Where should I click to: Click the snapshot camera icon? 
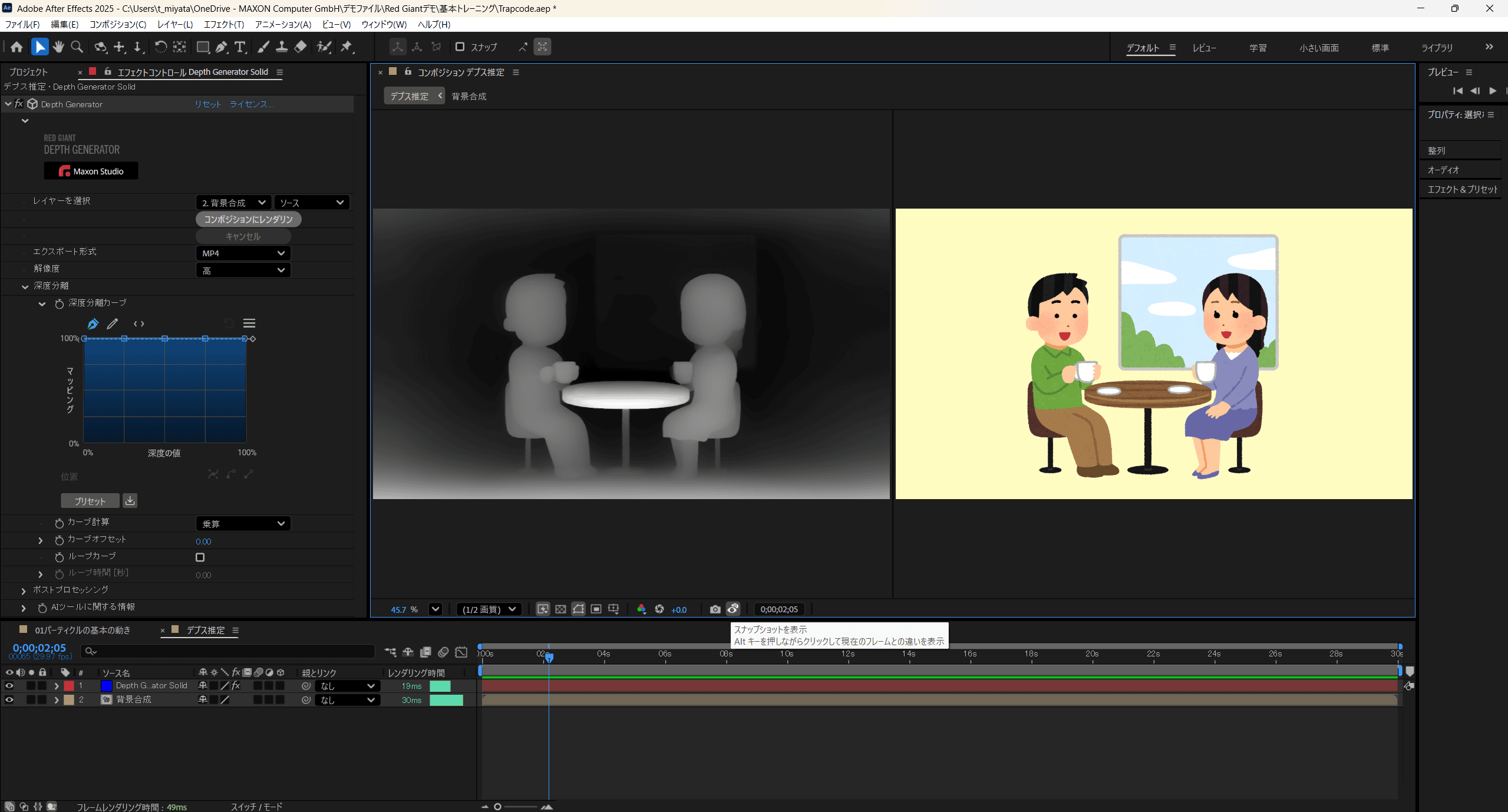click(715, 609)
